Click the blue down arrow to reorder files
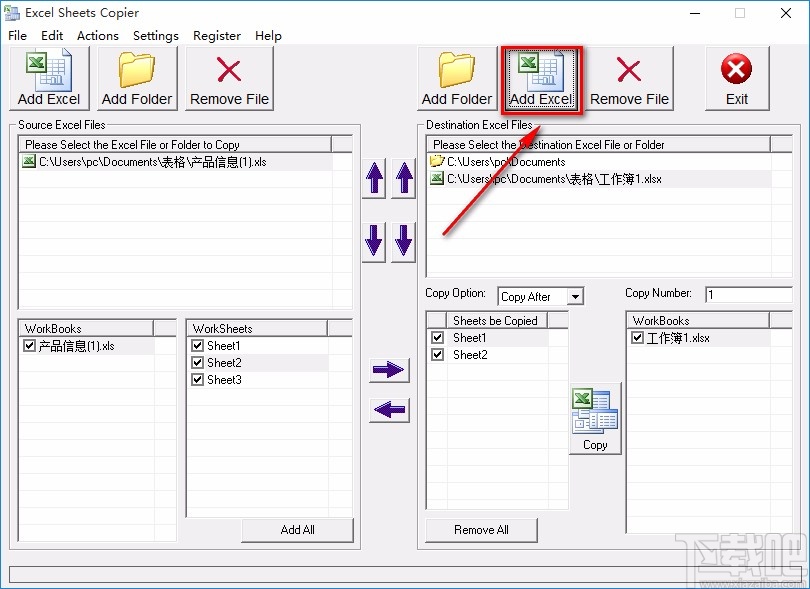810x589 pixels. [x=372, y=240]
